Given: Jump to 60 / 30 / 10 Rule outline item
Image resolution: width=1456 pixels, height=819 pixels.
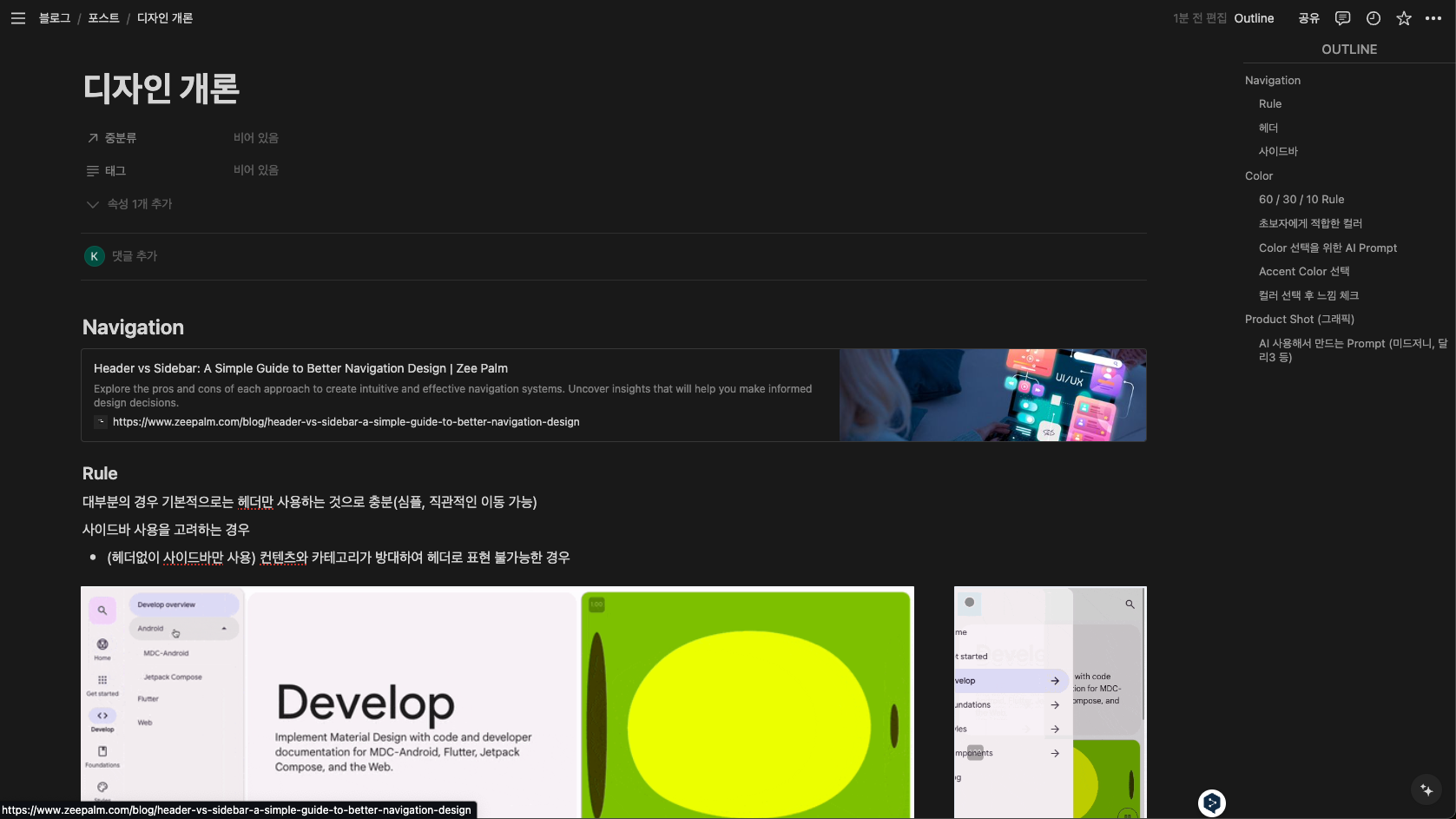Looking at the screenshot, I should (x=1301, y=200).
